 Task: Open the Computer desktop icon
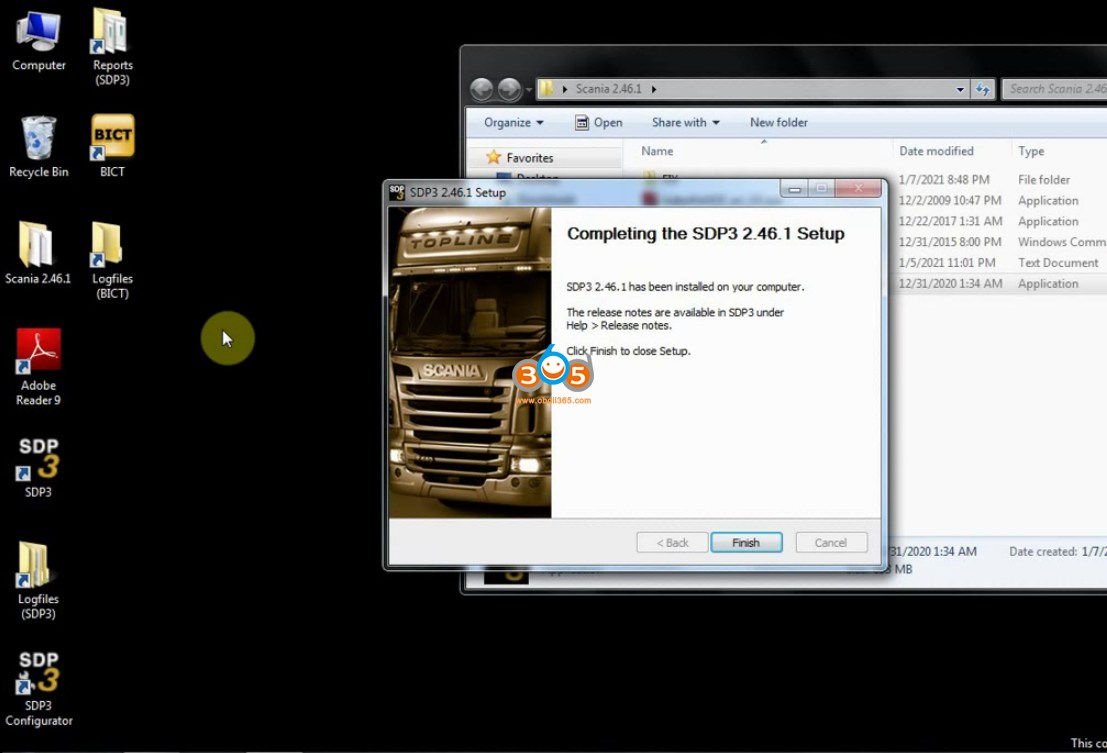(x=38, y=42)
